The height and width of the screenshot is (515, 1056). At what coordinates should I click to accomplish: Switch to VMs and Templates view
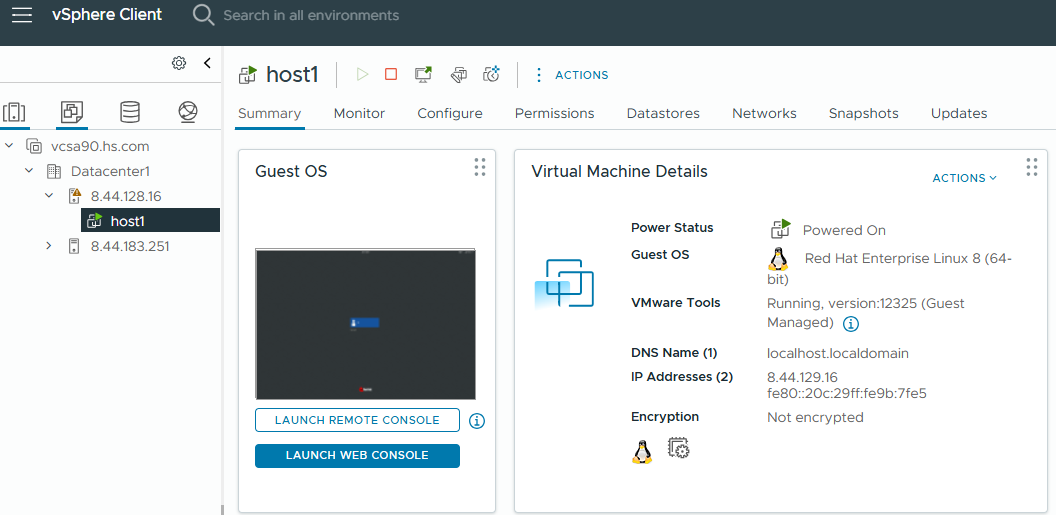click(x=71, y=112)
